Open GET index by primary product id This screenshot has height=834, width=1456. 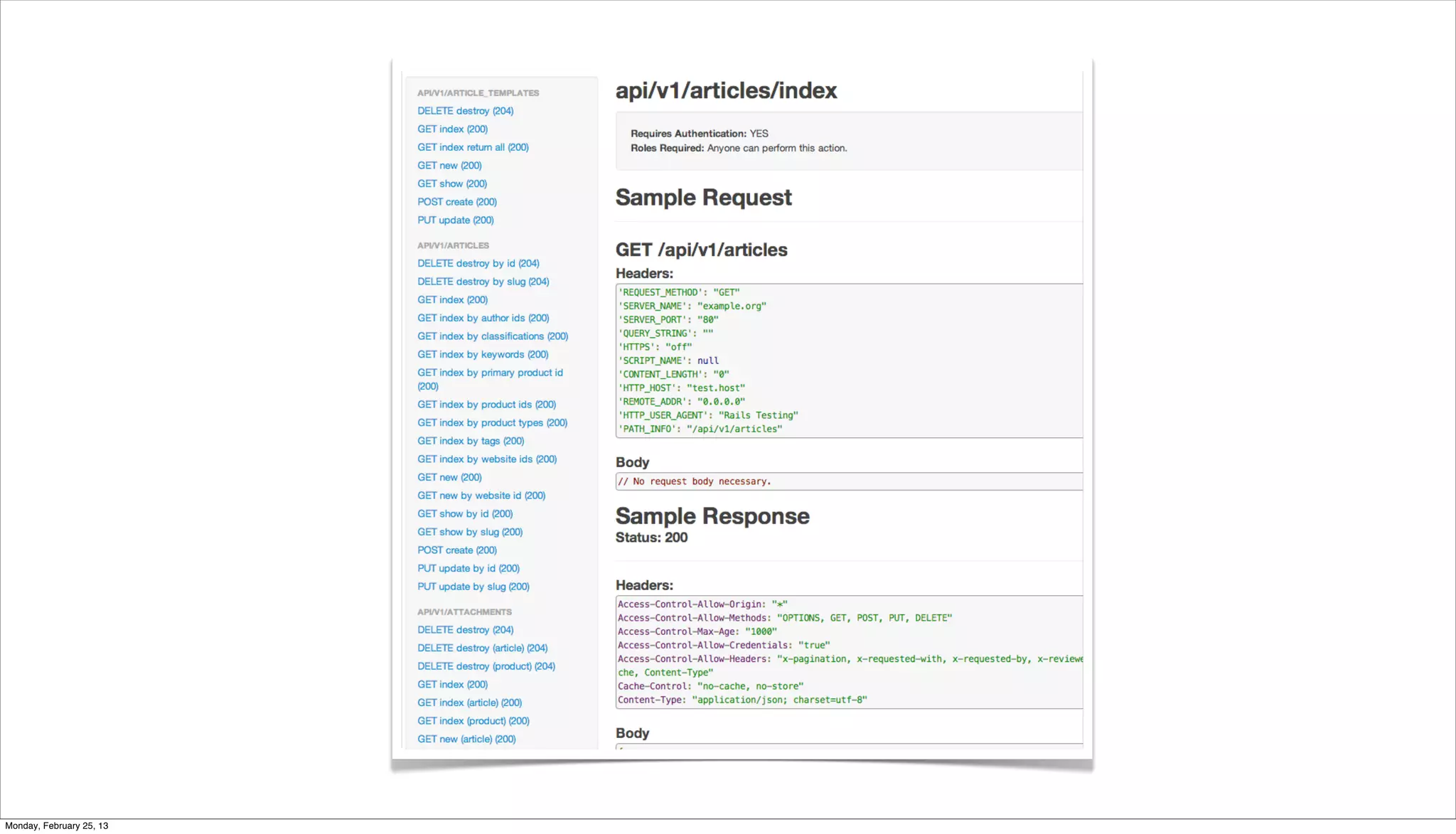[x=490, y=373]
